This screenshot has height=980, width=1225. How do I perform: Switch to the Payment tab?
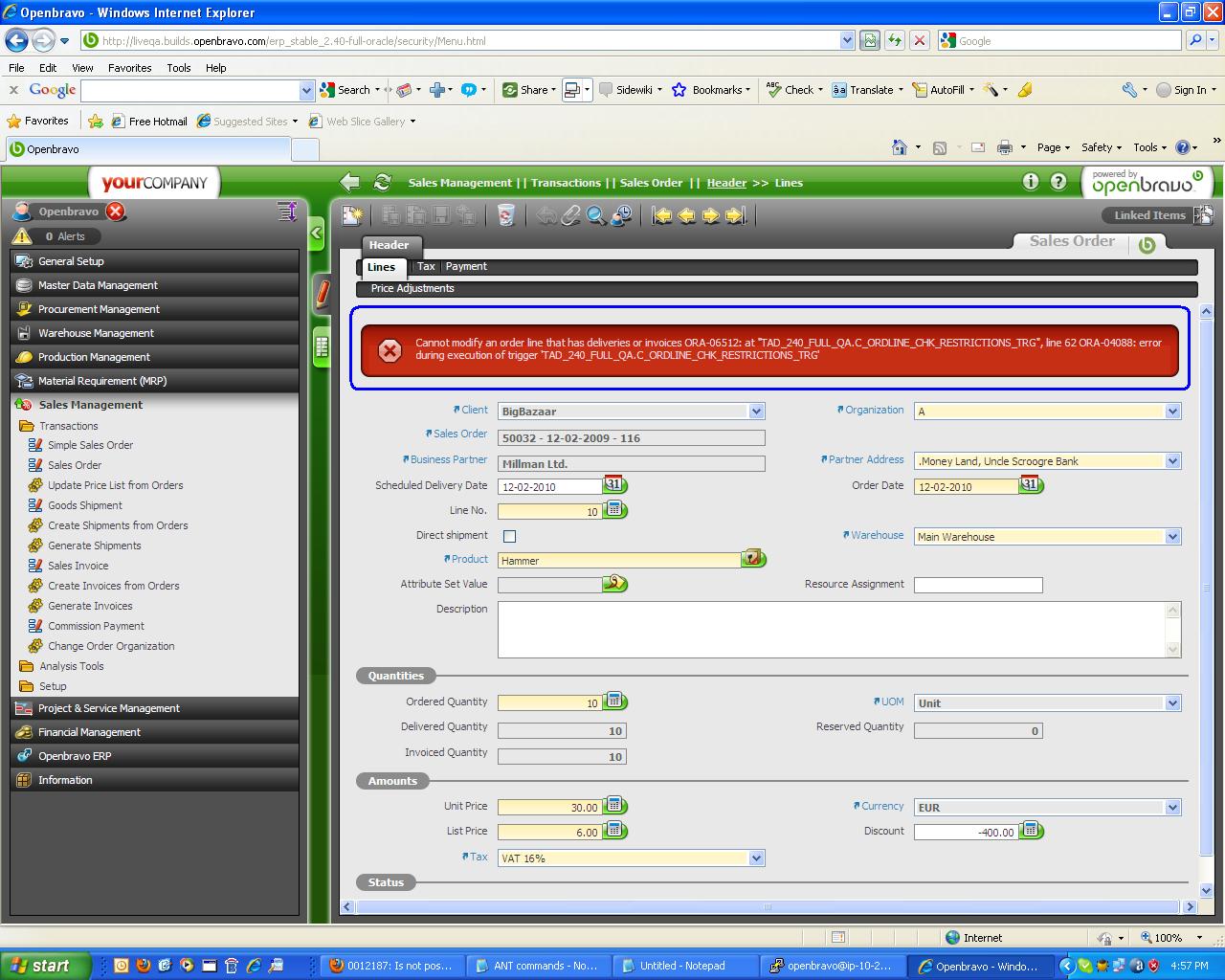pyautogui.click(x=466, y=267)
